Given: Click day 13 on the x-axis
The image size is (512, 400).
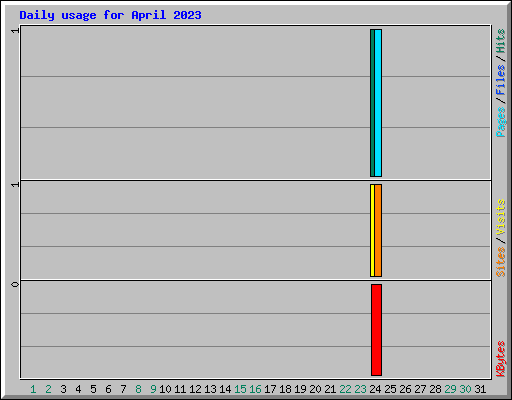Looking at the screenshot, I should tap(210, 389).
